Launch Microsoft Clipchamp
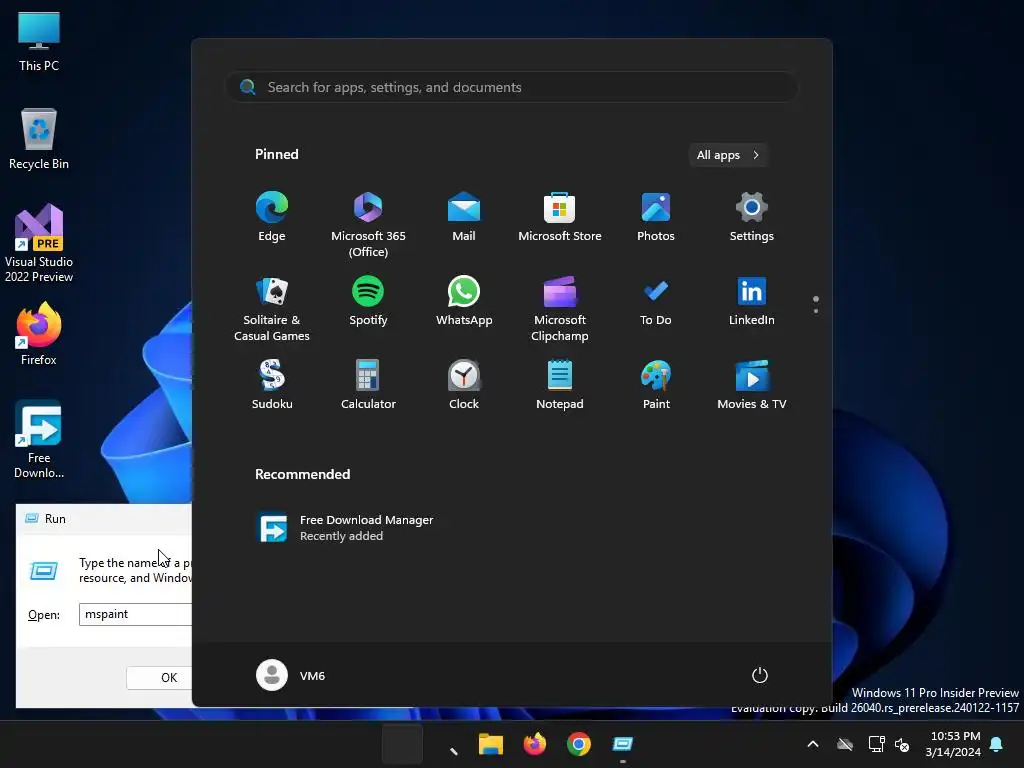This screenshot has height=768, width=1024. coord(560,308)
